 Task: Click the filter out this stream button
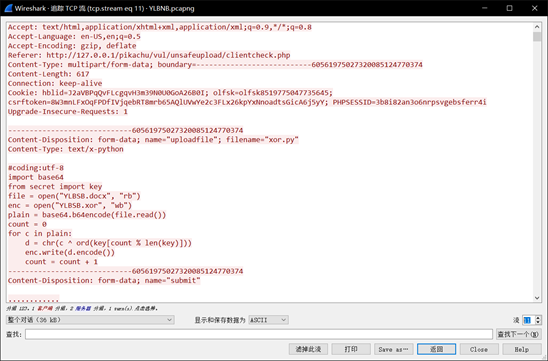[308, 349]
